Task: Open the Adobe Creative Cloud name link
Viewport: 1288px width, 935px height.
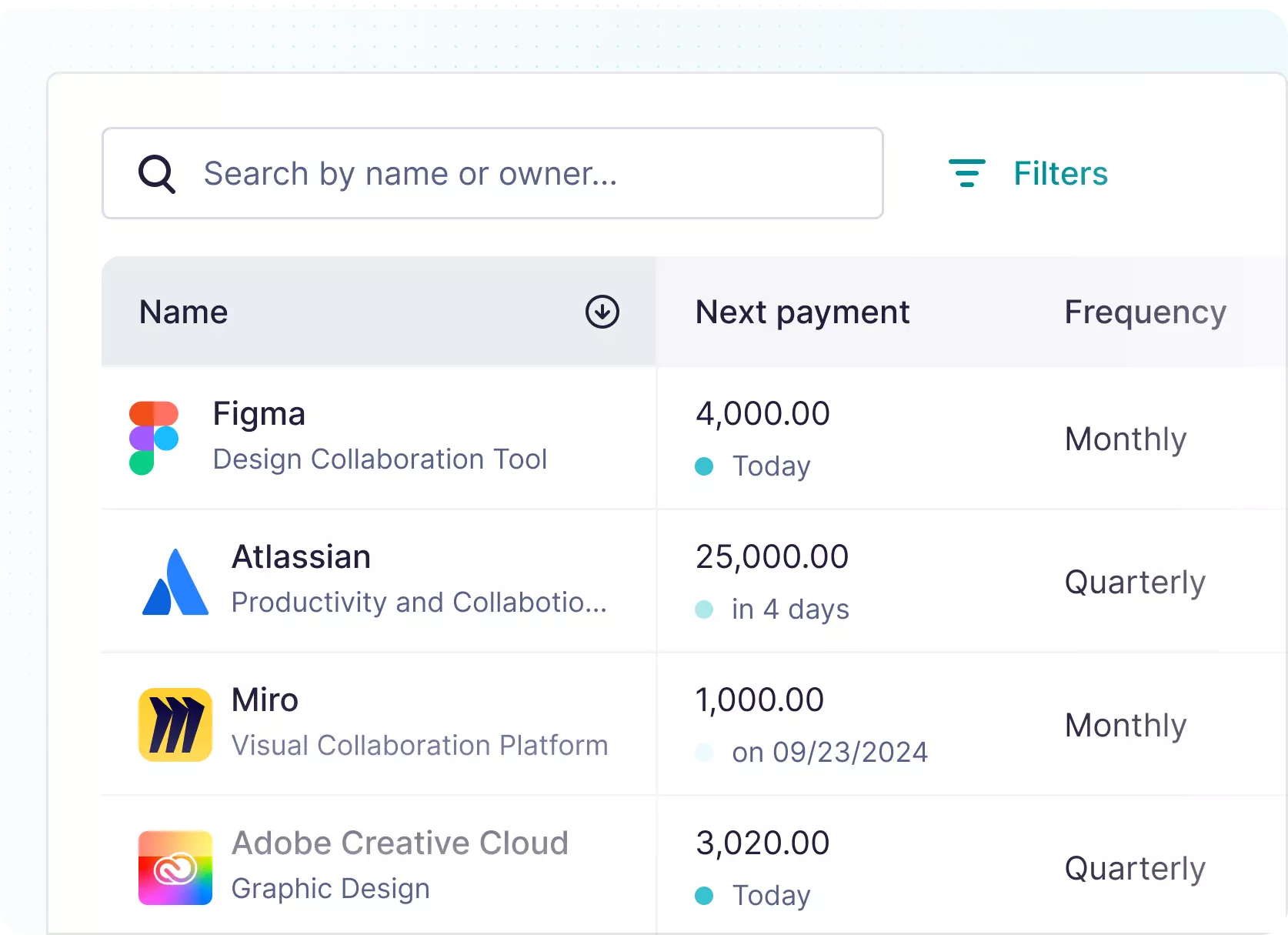Action: (x=399, y=843)
